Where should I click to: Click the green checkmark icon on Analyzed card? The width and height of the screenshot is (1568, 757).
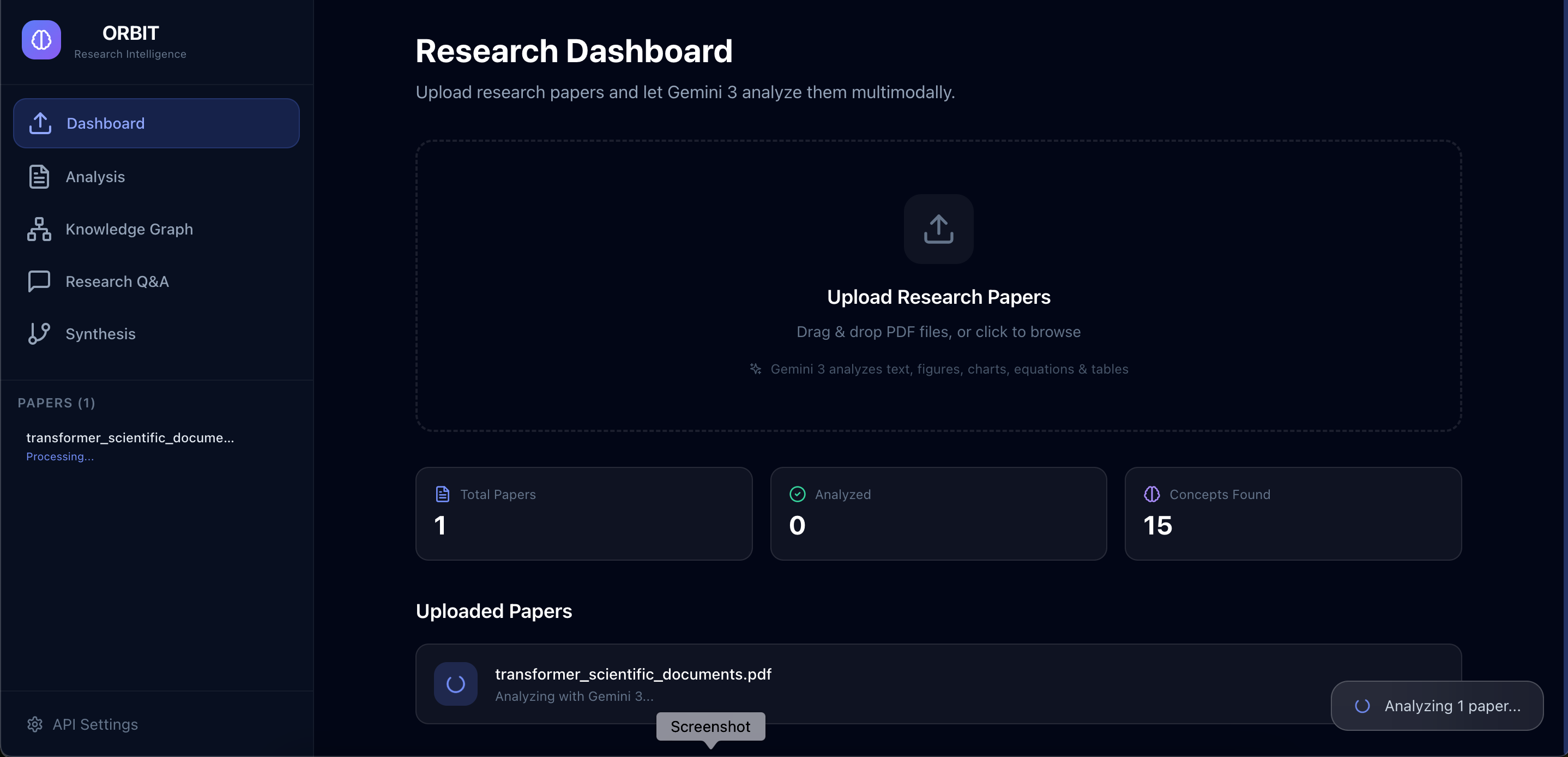(x=798, y=494)
